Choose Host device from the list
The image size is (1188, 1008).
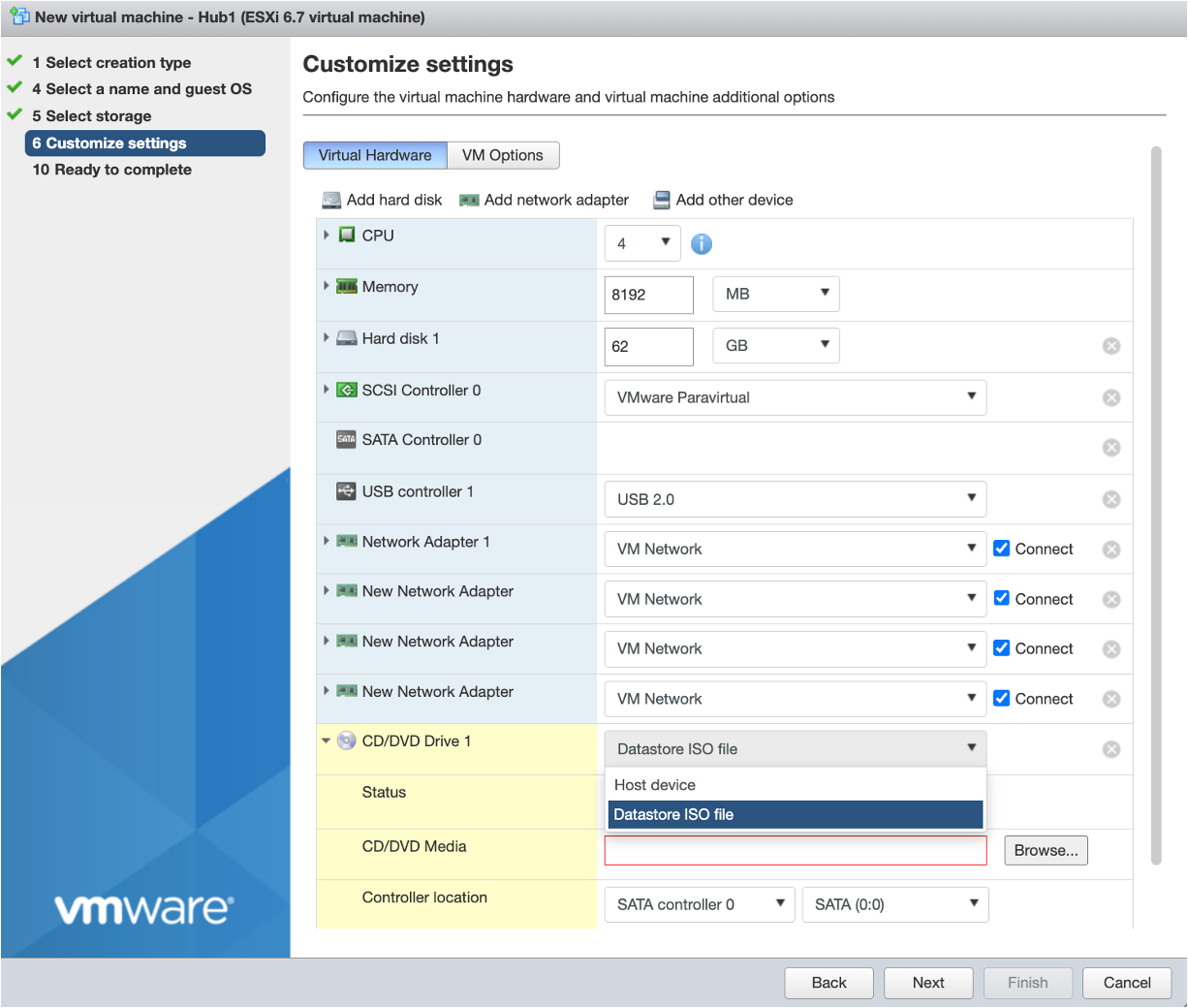tap(796, 785)
